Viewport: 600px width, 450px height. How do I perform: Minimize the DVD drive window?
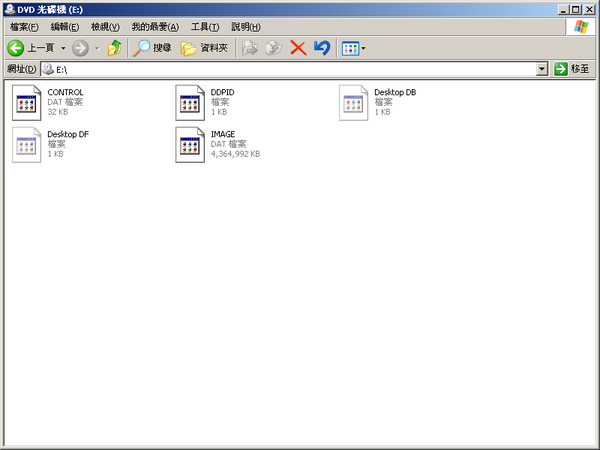(x=562, y=10)
